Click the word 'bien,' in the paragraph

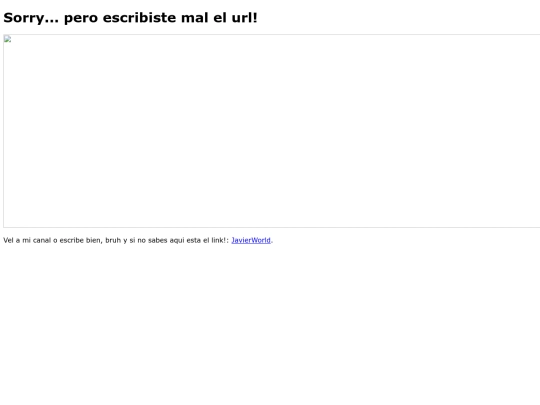94,240
